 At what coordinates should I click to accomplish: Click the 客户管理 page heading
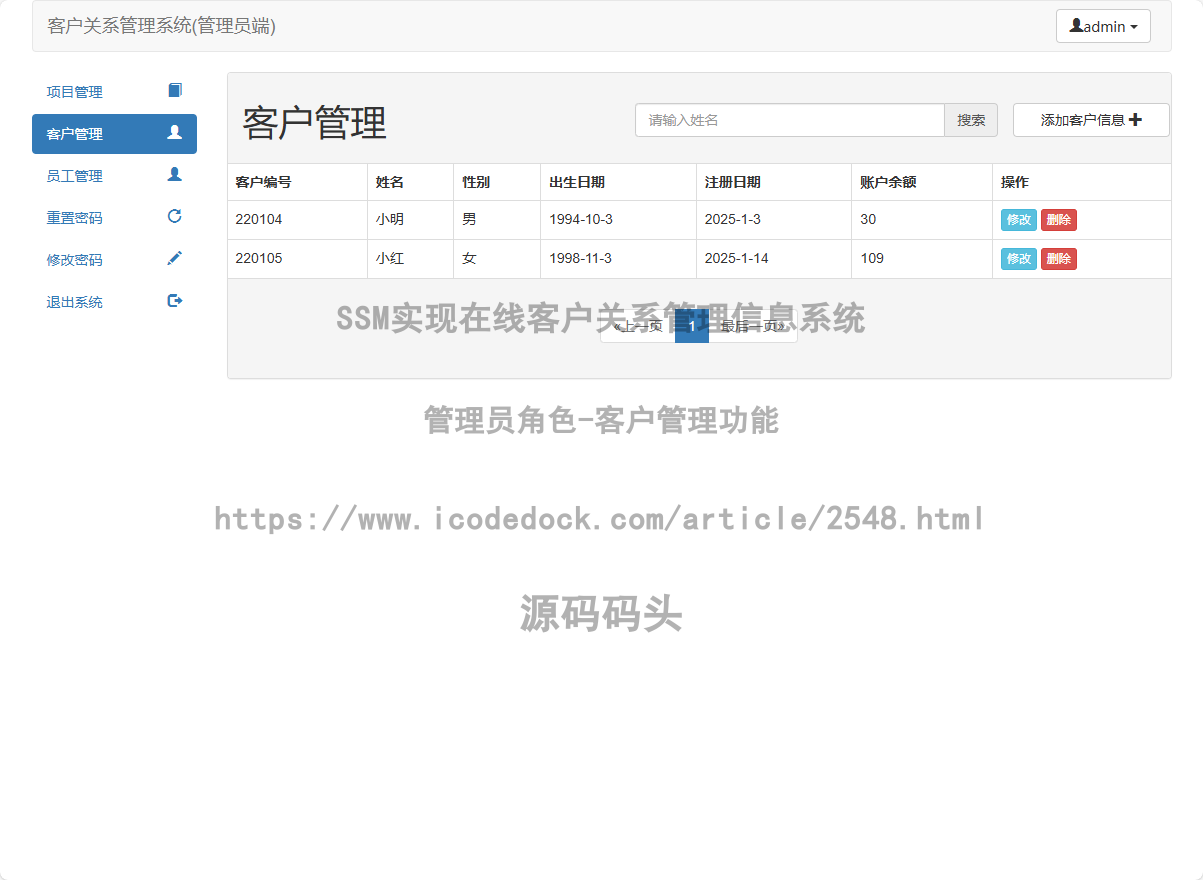pyautogui.click(x=314, y=123)
